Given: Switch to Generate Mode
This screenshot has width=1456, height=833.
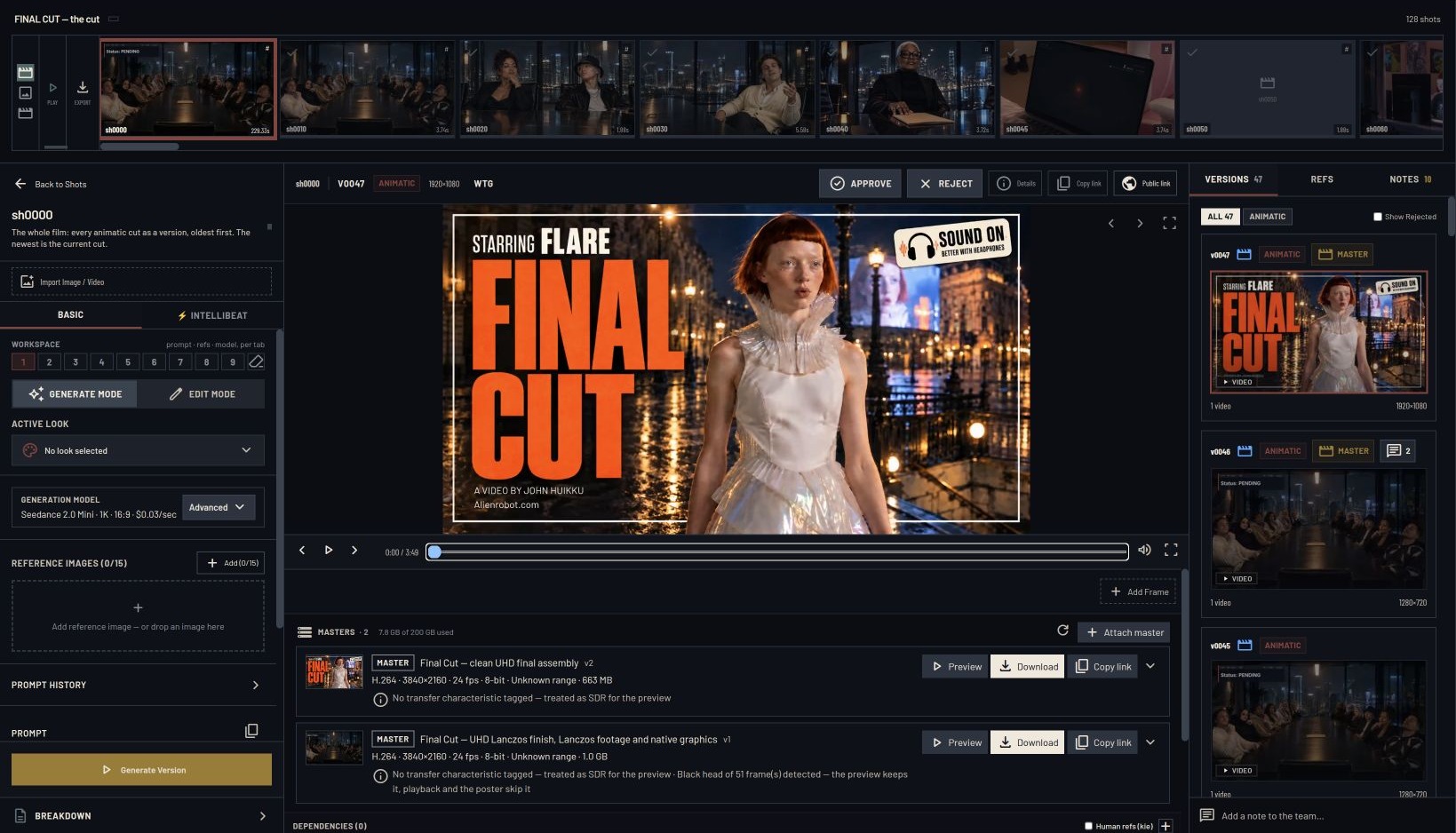Looking at the screenshot, I should [75, 394].
